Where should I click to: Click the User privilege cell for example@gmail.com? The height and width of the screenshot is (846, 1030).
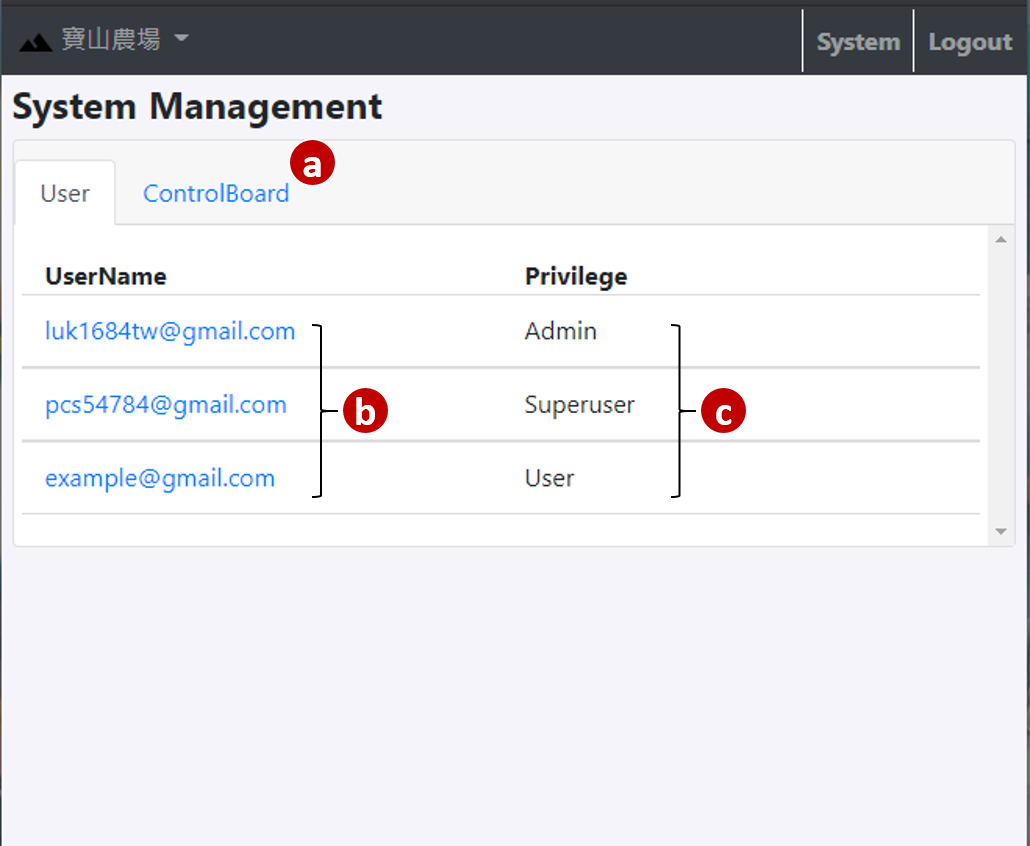click(x=549, y=478)
